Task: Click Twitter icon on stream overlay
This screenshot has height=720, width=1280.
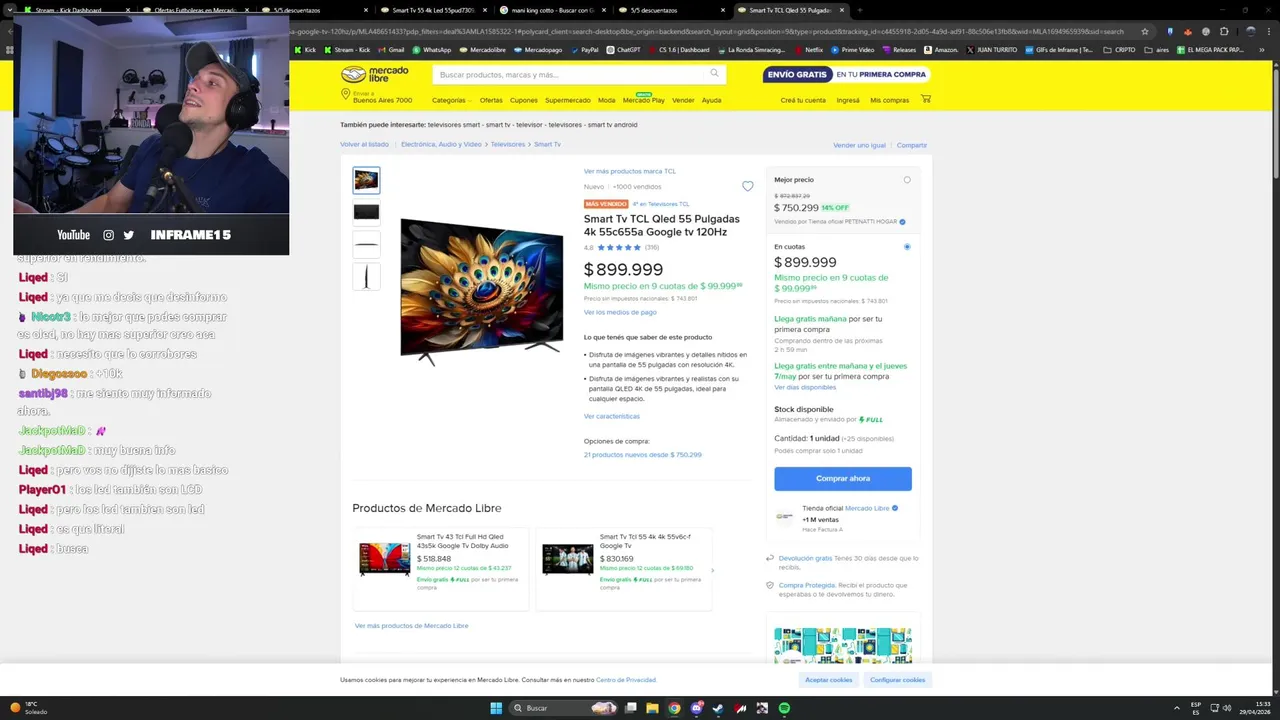Action: click(128, 235)
